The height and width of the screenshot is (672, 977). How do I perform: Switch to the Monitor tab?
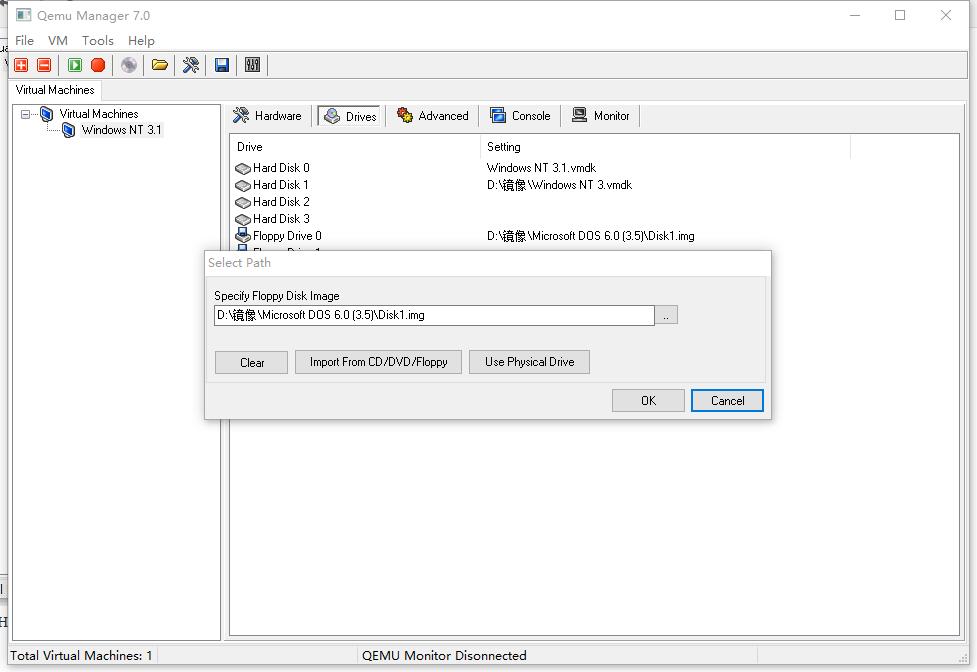point(601,116)
